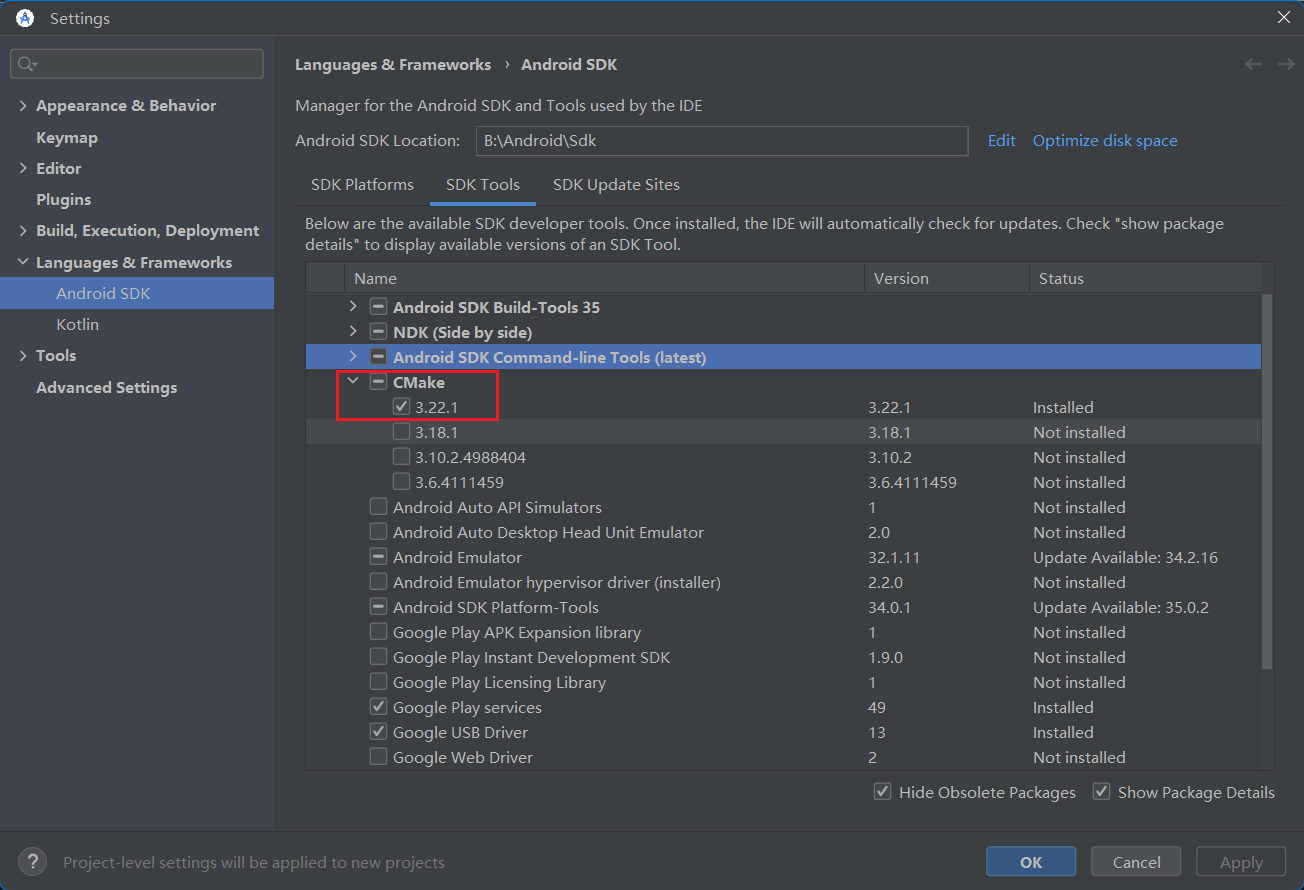Sort by the Name column header
The height and width of the screenshot is (890, 1304).
point(604,279)
